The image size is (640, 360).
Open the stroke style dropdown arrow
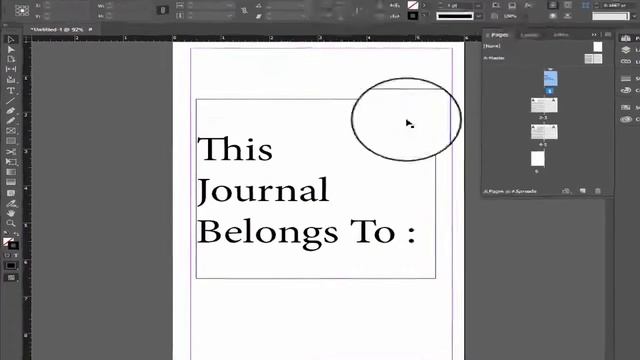click(x=478, y=16)
